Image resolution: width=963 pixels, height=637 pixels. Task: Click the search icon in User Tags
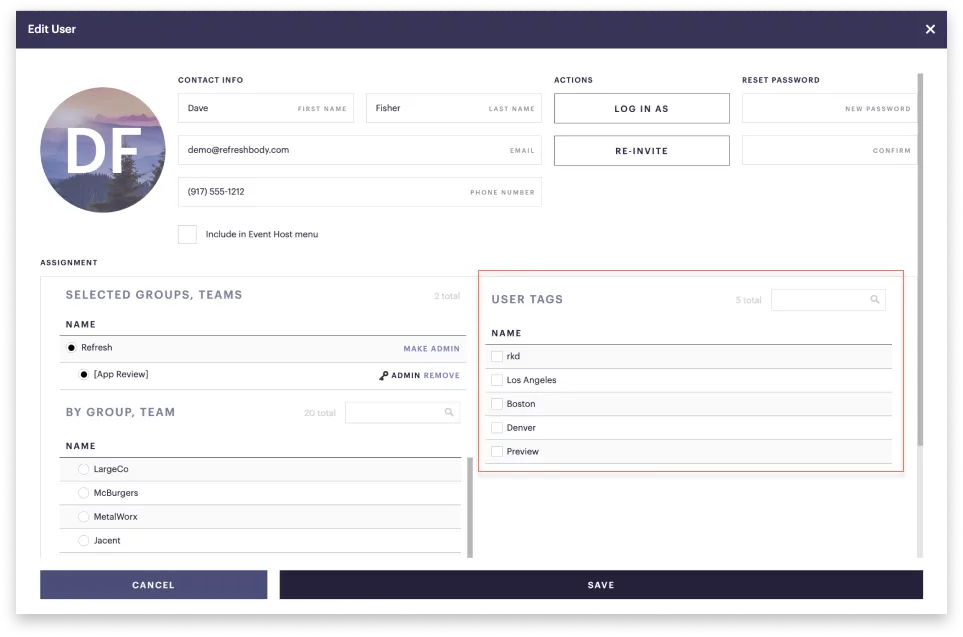tap(875, 299)
